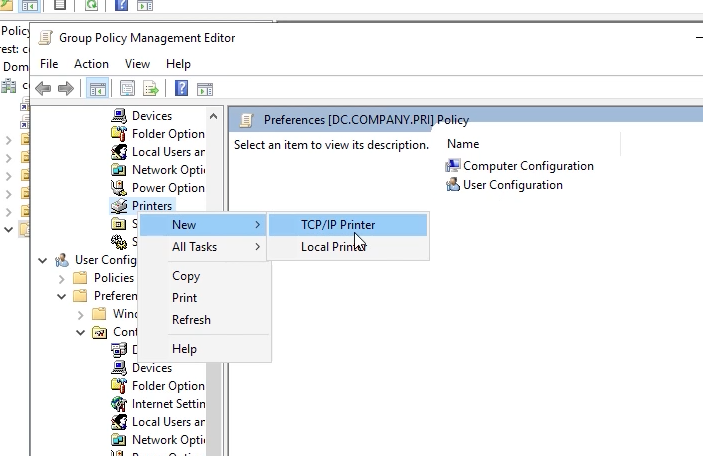The height and width of the screenshot is (456, 703).
Task: Expand the Windows Settings folder under Preferences
Action: point(82,314)
